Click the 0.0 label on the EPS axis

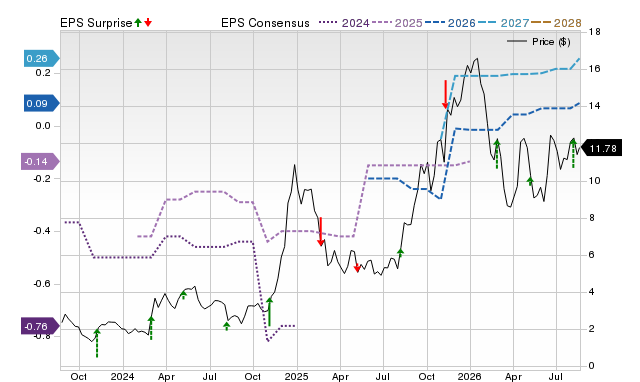(x=43, y=126)
